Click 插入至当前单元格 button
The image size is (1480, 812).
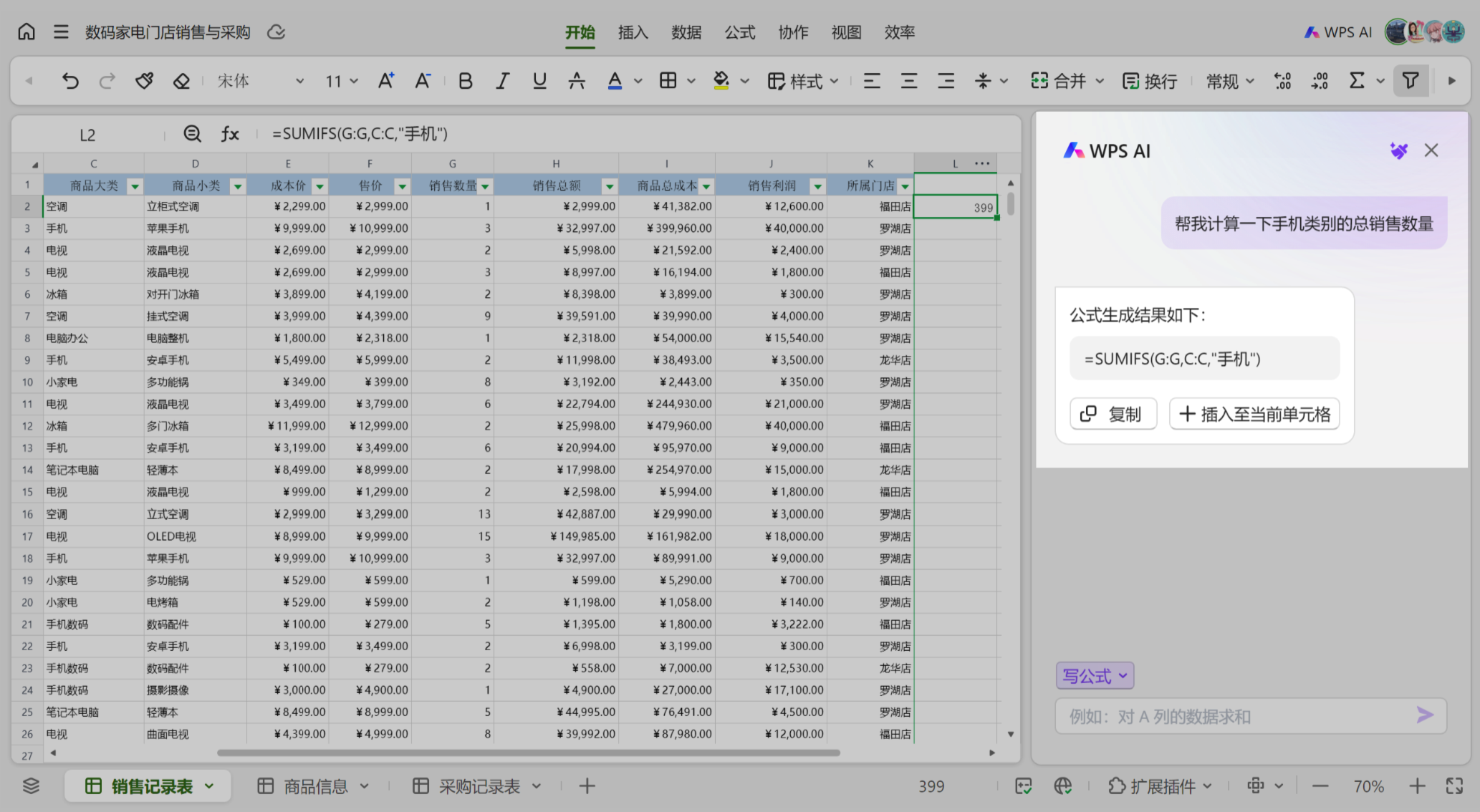click(1254, 414)
